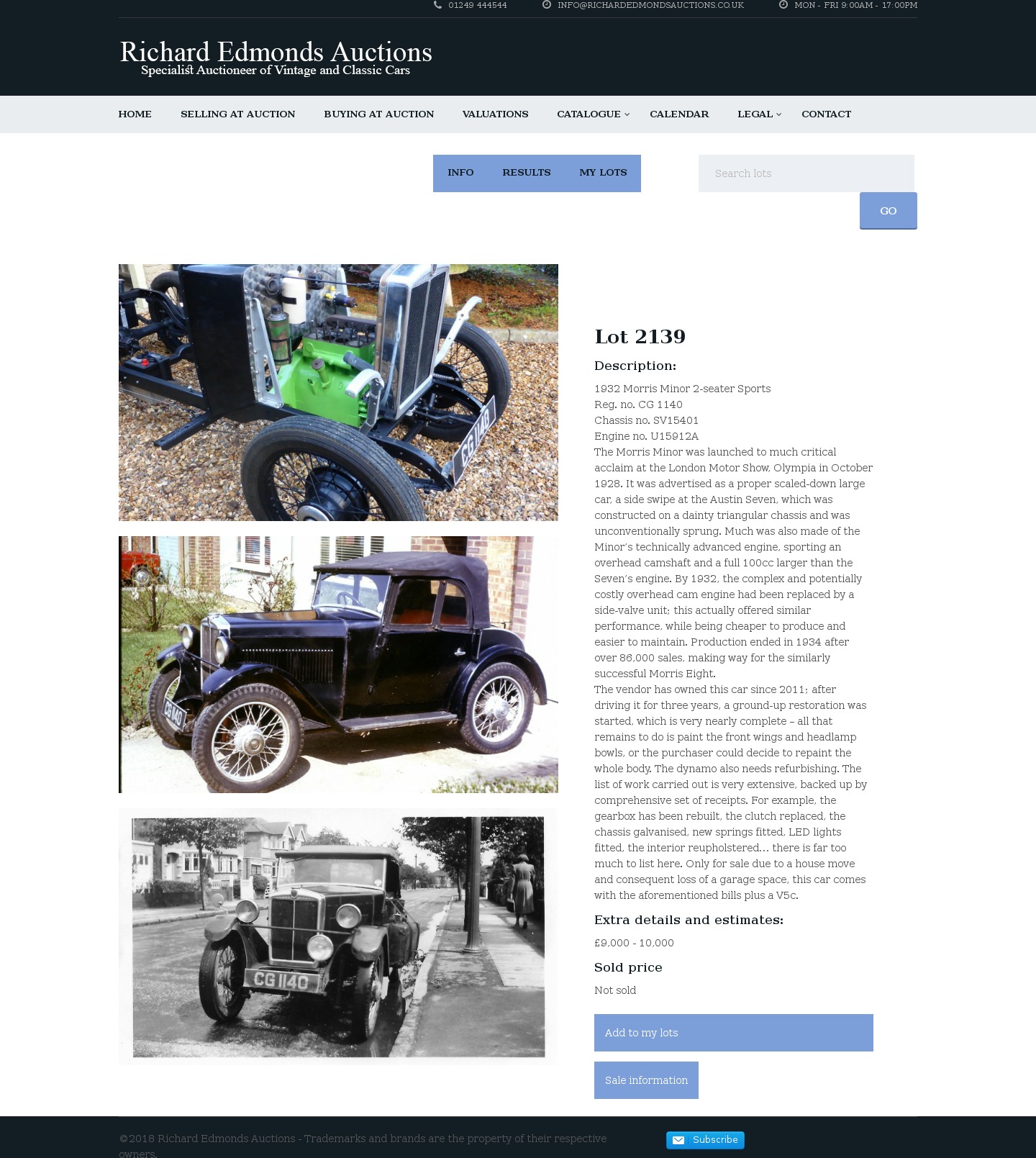
Task: Navigate to the Valuations menu item
Action: click(496, 114)
